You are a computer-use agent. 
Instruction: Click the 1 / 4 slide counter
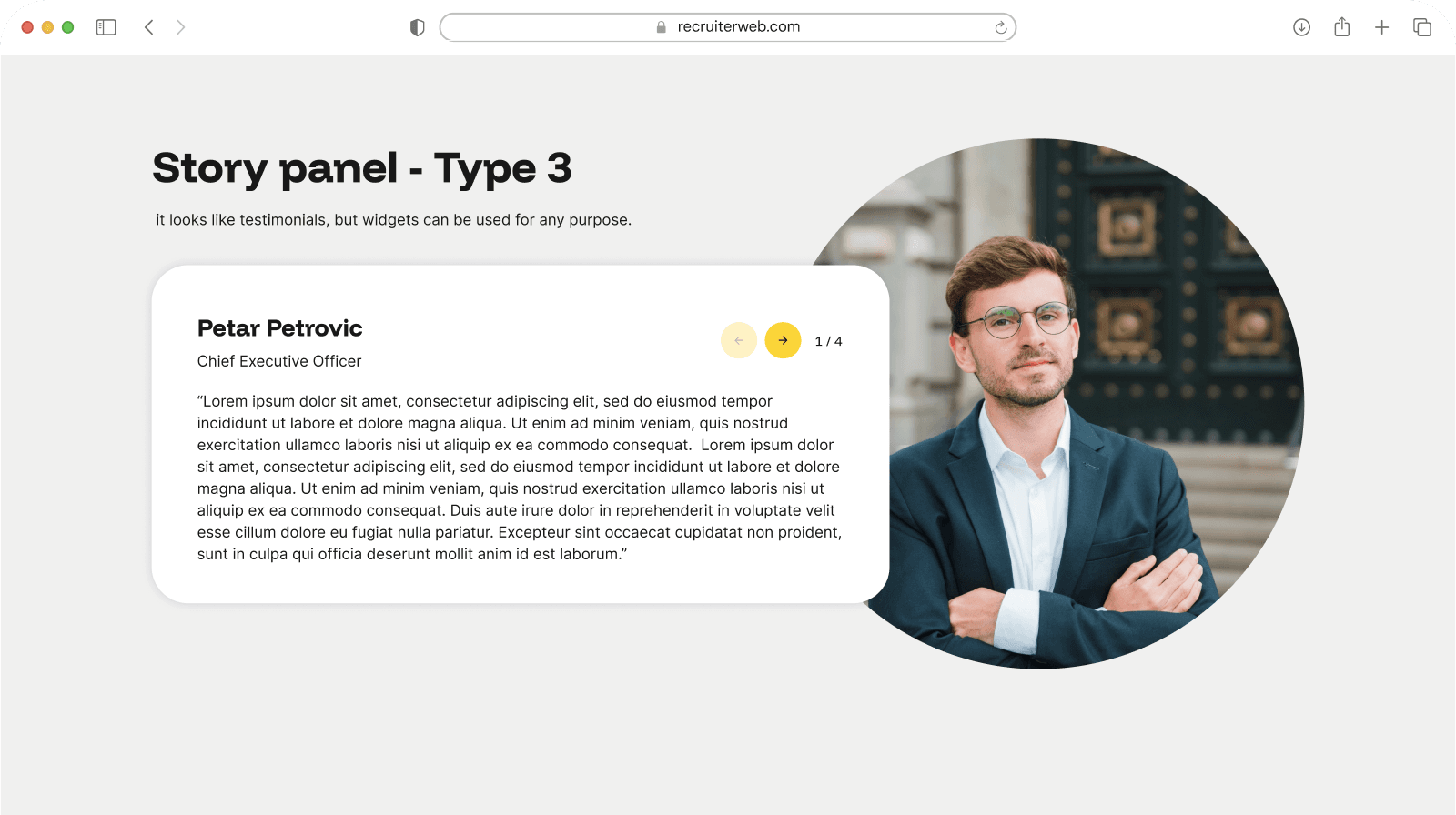point(828,341)
